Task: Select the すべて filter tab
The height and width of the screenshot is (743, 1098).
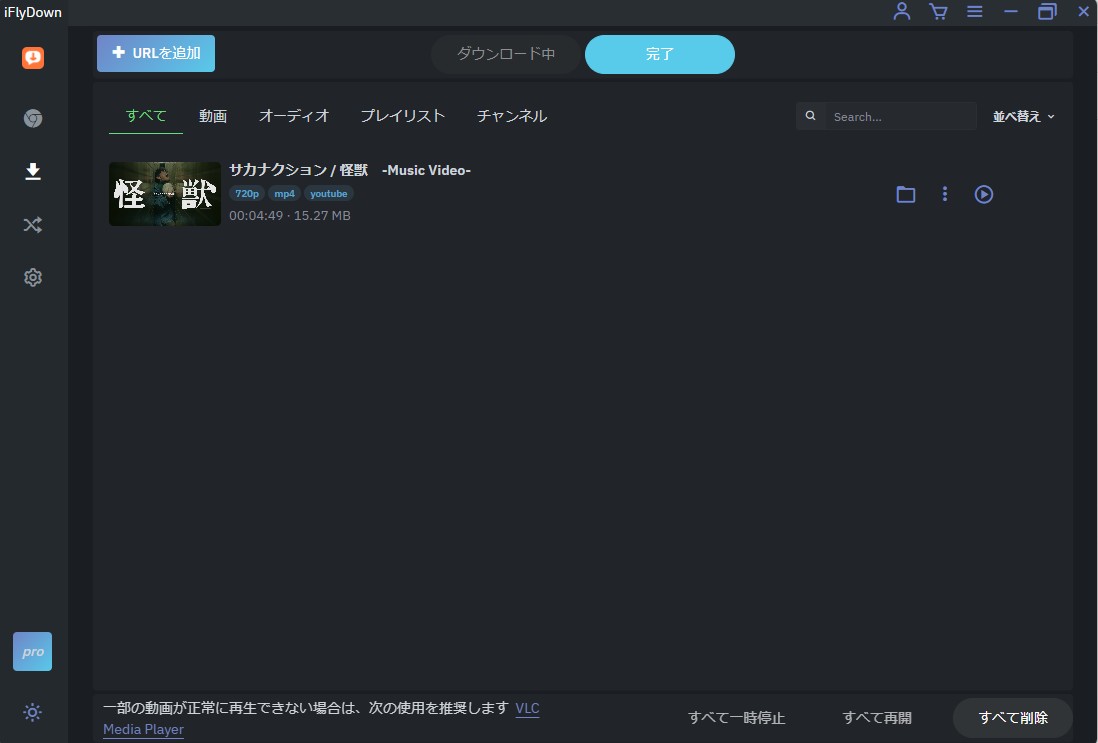Action: [x=146, y=116]
